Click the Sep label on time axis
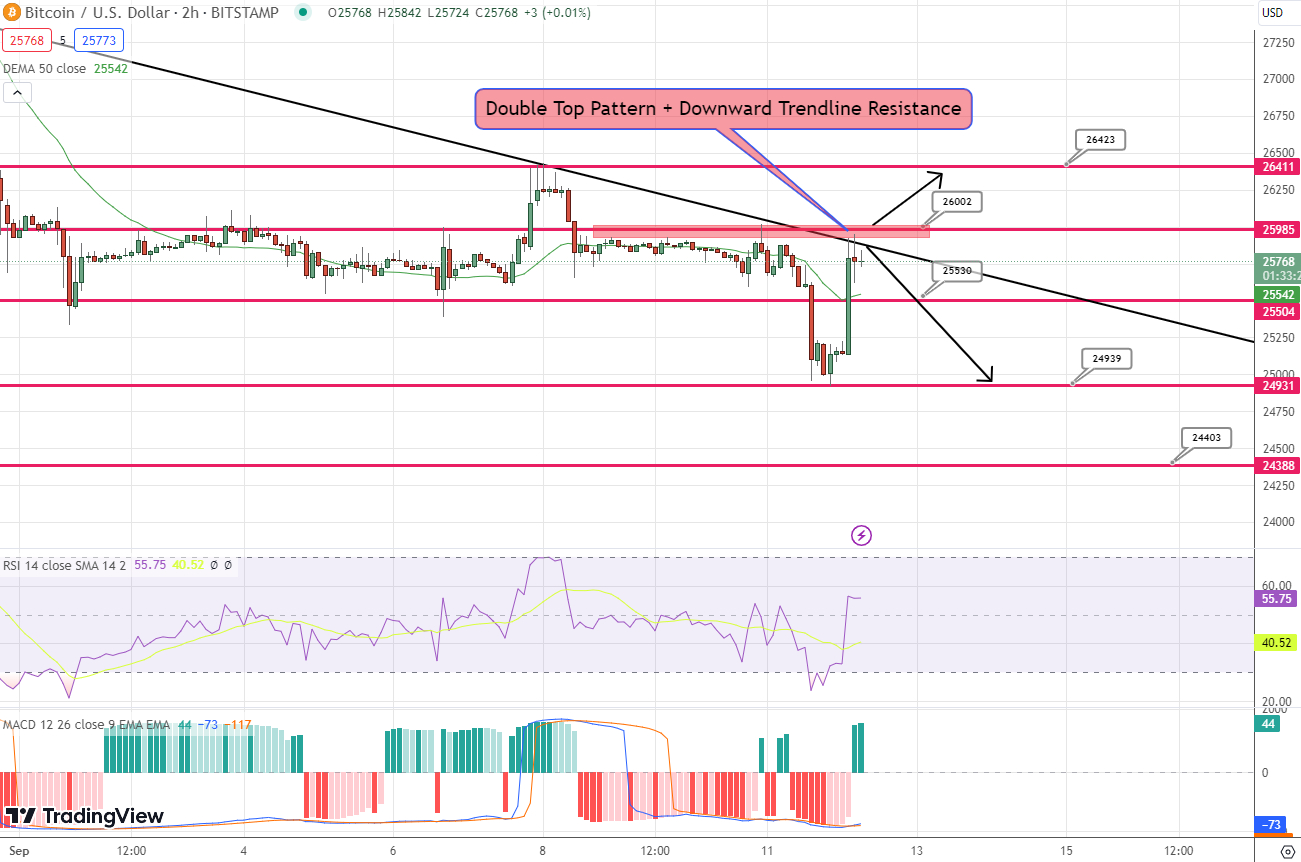 tap(11, 850)
